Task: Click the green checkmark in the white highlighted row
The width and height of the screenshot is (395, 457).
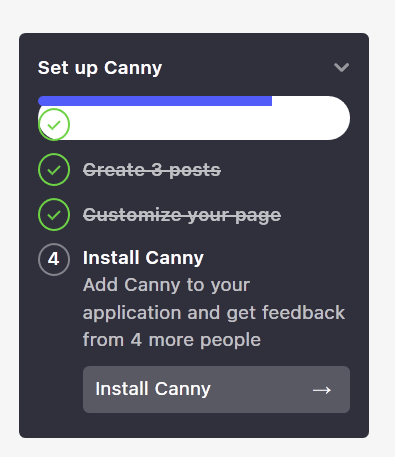Action: [x=54, y=125]
